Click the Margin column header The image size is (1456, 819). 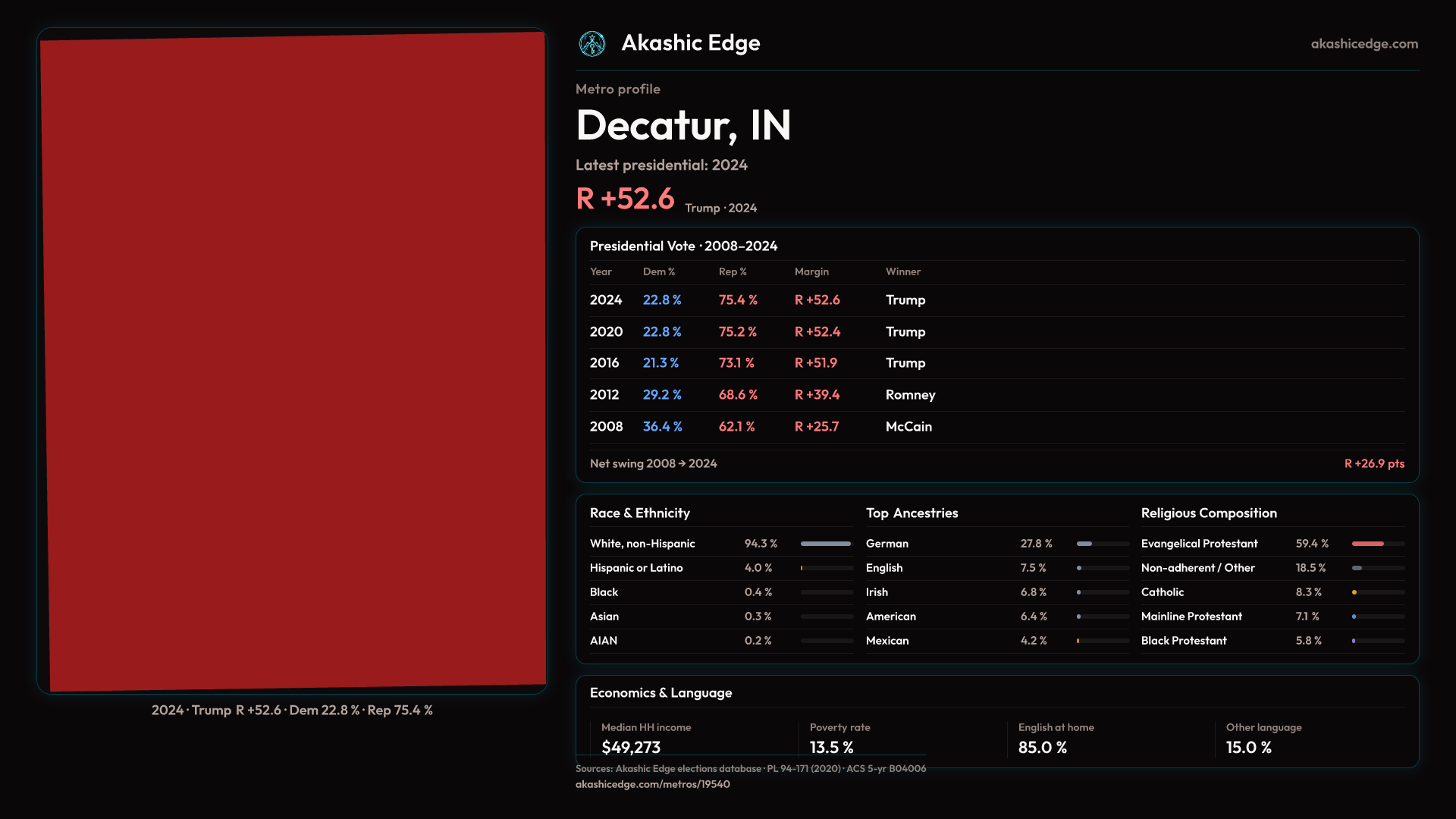811,271
